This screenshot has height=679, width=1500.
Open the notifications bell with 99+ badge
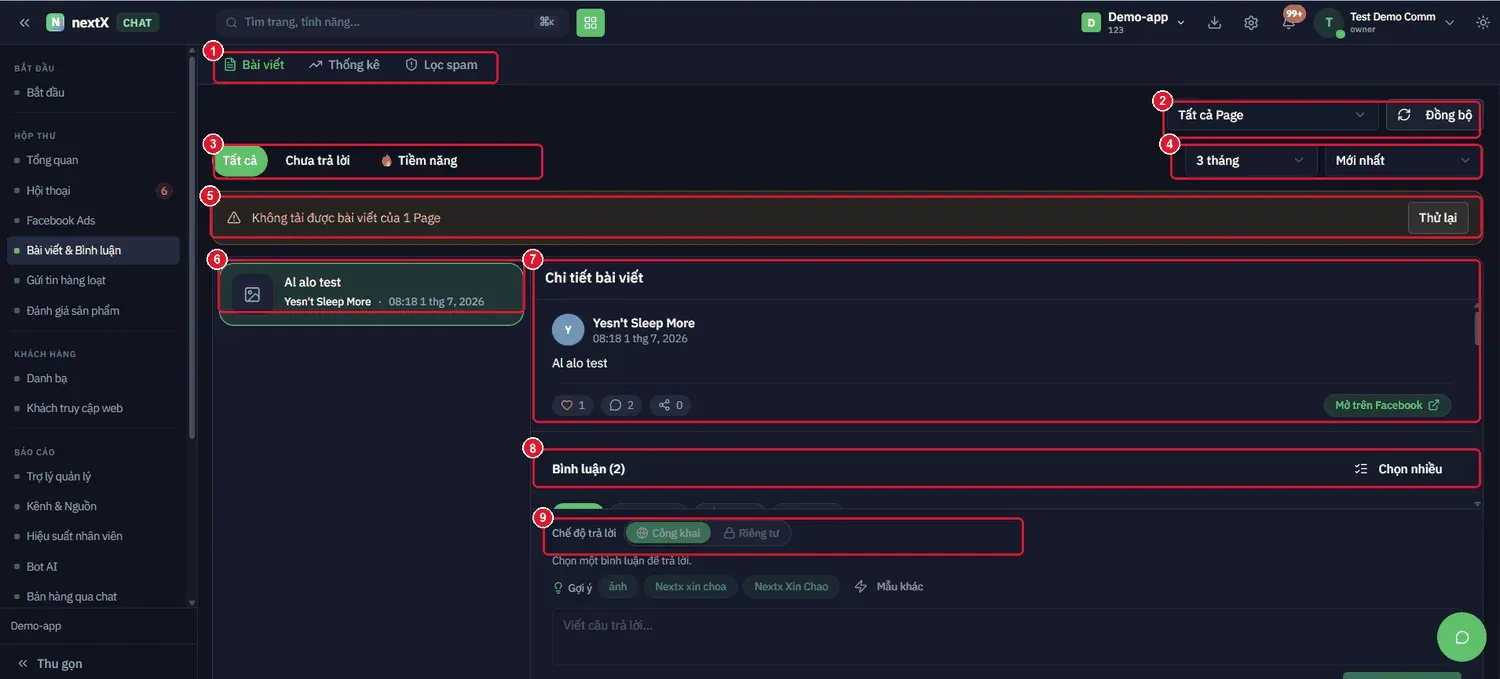pyautogui.click(x=1289, y=22)
